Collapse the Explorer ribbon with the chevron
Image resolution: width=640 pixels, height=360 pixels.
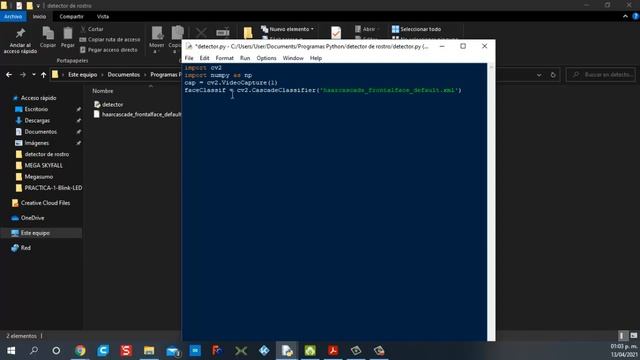[625, 16]
